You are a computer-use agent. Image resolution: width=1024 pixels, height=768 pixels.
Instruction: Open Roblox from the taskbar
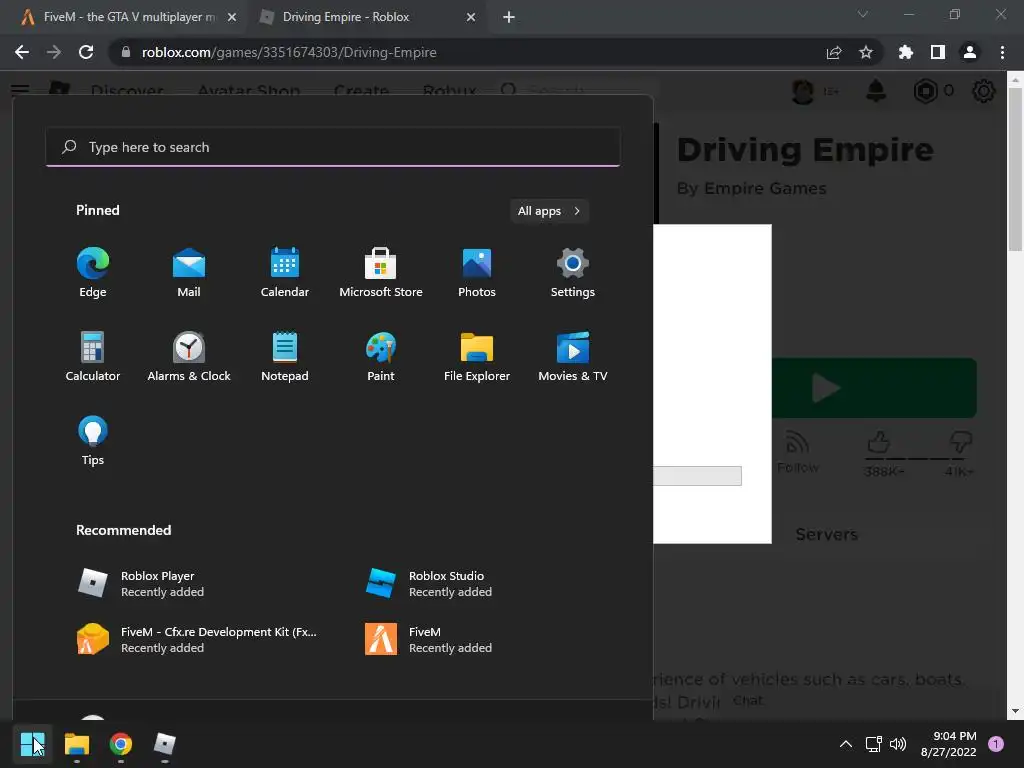point(165,744)
